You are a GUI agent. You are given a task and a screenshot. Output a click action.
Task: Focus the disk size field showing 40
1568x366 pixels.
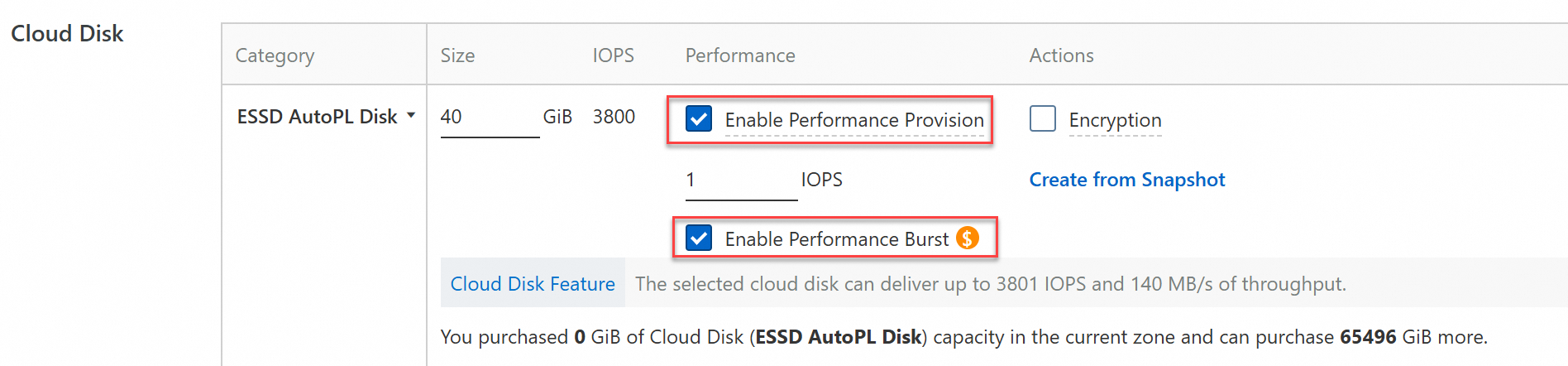(489, 117)
